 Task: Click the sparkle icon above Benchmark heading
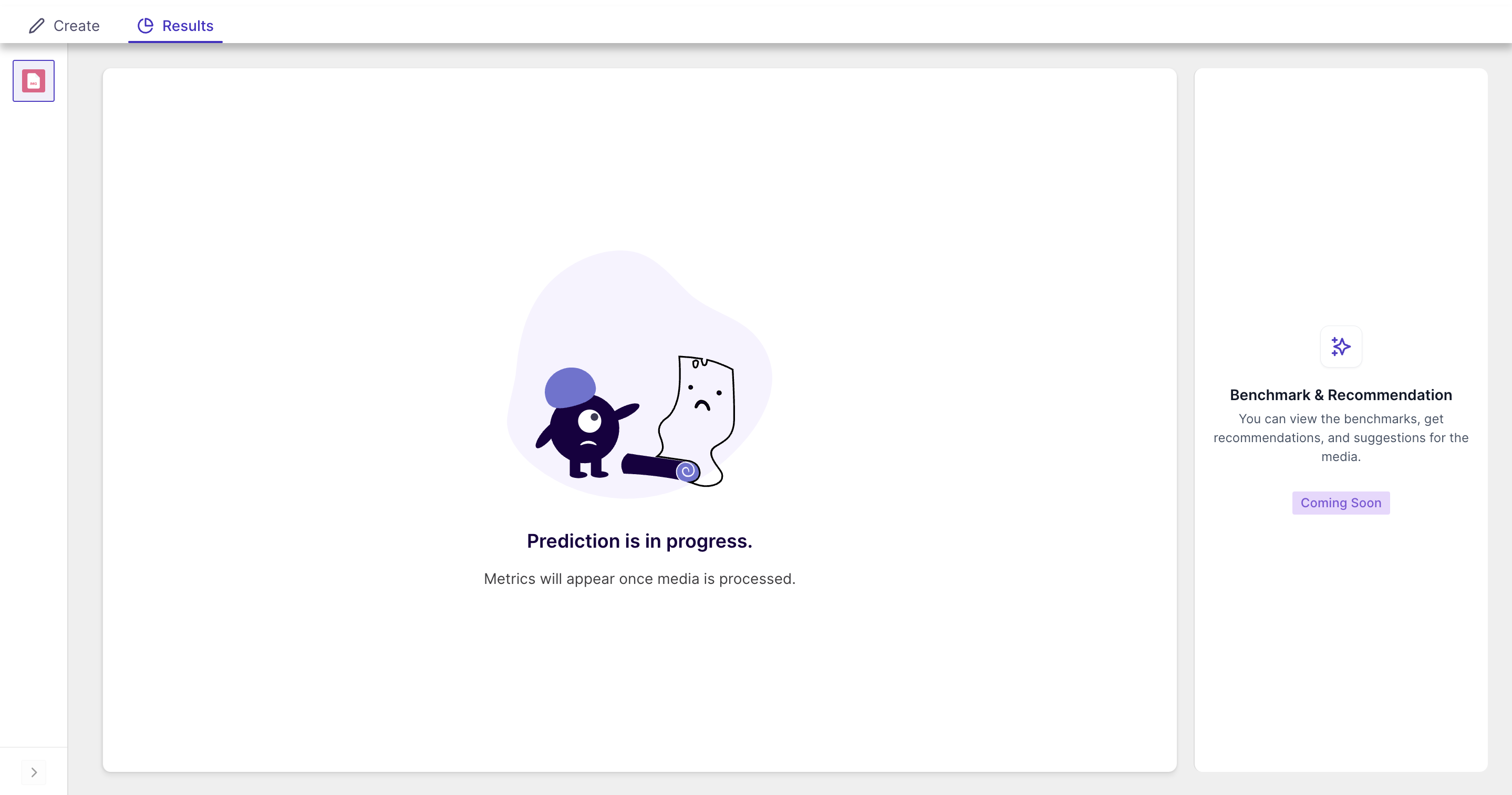pos(1341,347)
